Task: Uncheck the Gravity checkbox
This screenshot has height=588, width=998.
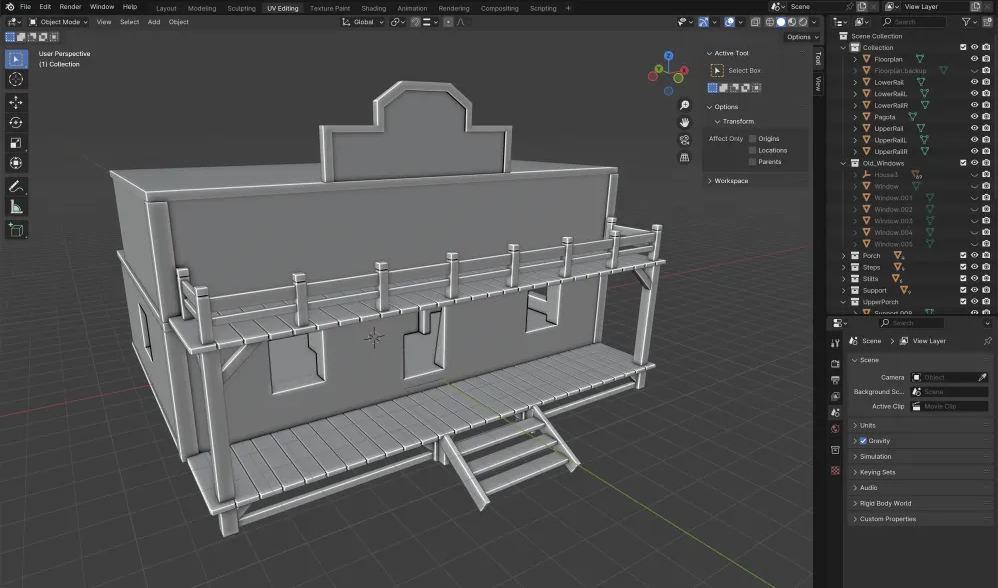Action: (x=863, y=441)
